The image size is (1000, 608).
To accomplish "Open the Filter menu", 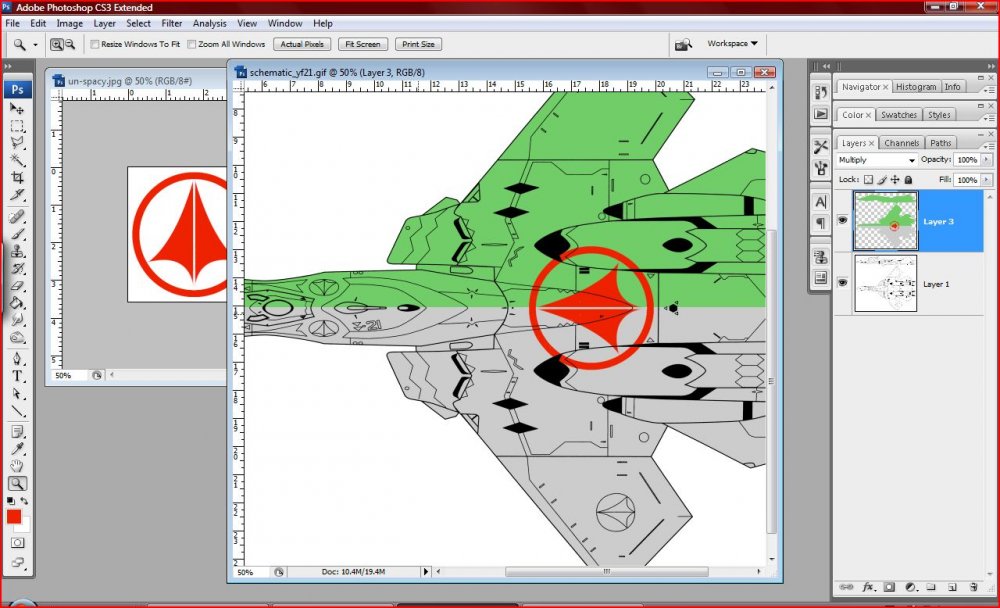I will (x=172, y=23).
